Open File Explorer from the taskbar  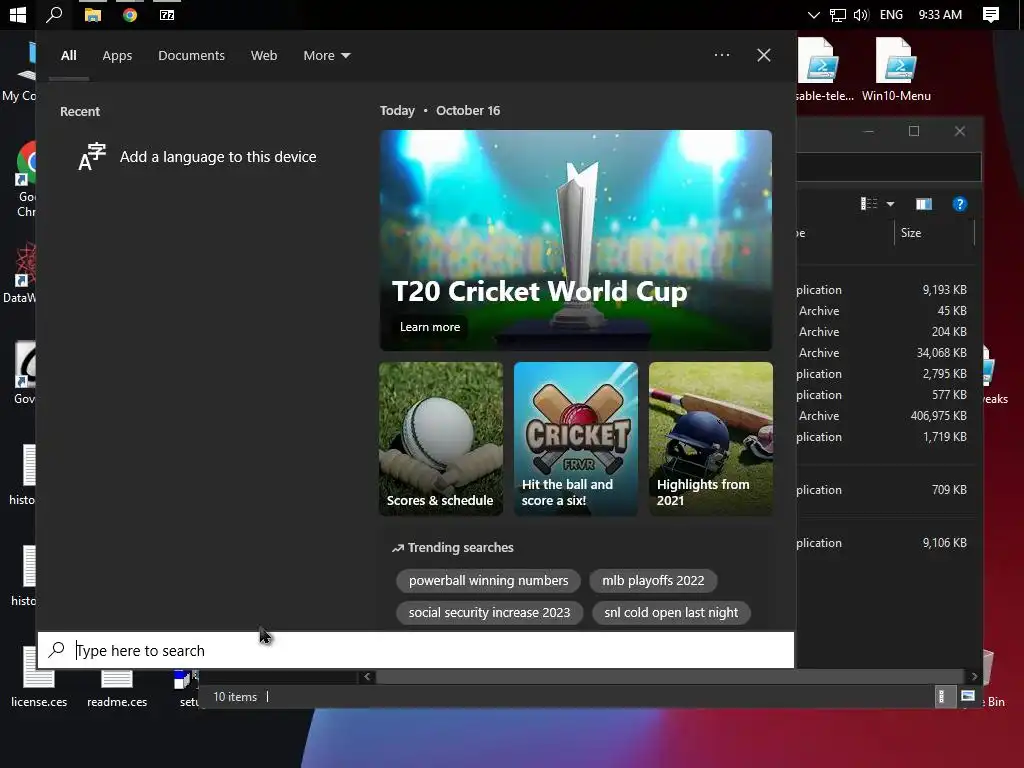click(93, 14)
